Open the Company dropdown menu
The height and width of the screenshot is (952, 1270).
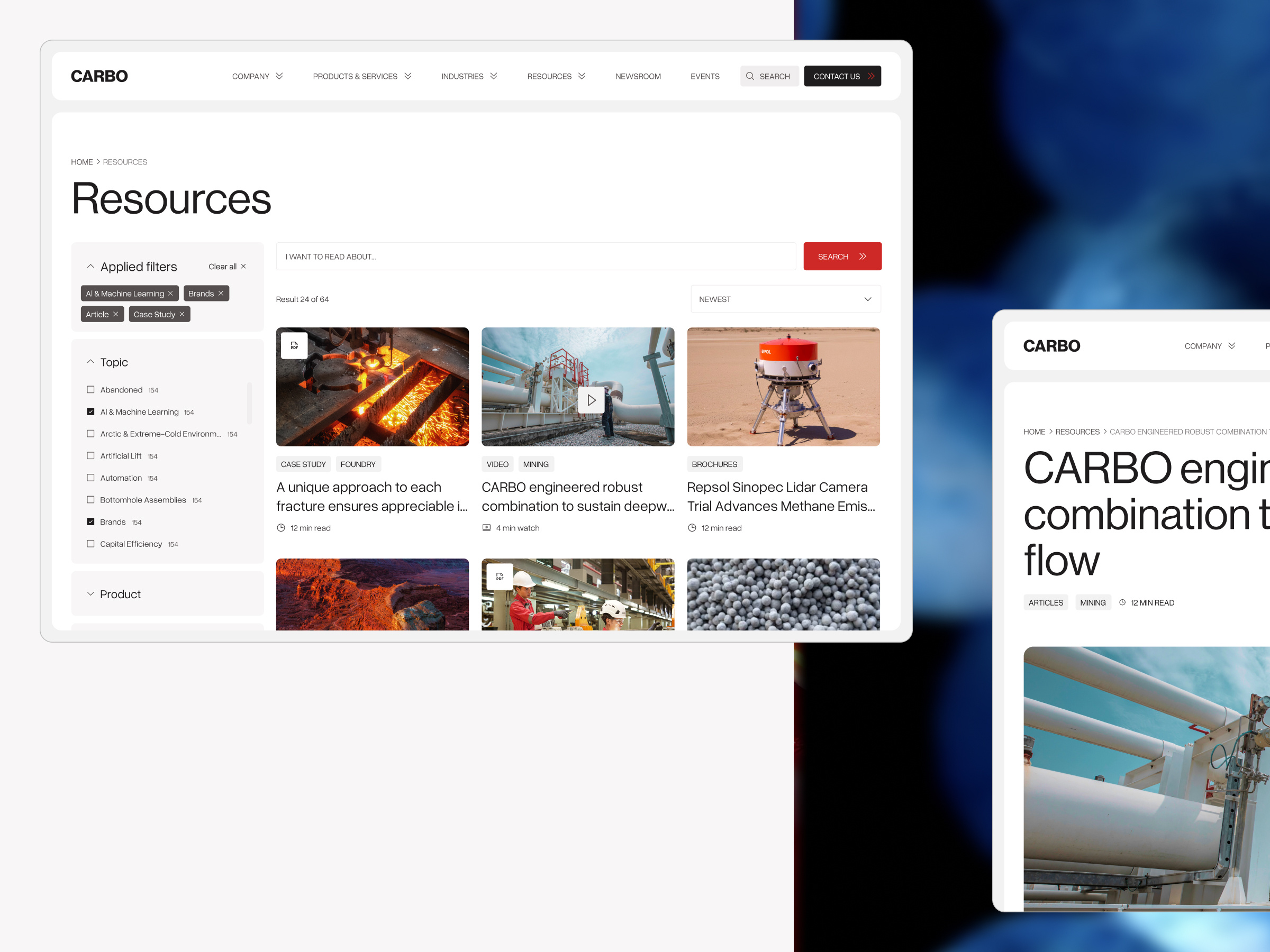[x=257, y=76]
